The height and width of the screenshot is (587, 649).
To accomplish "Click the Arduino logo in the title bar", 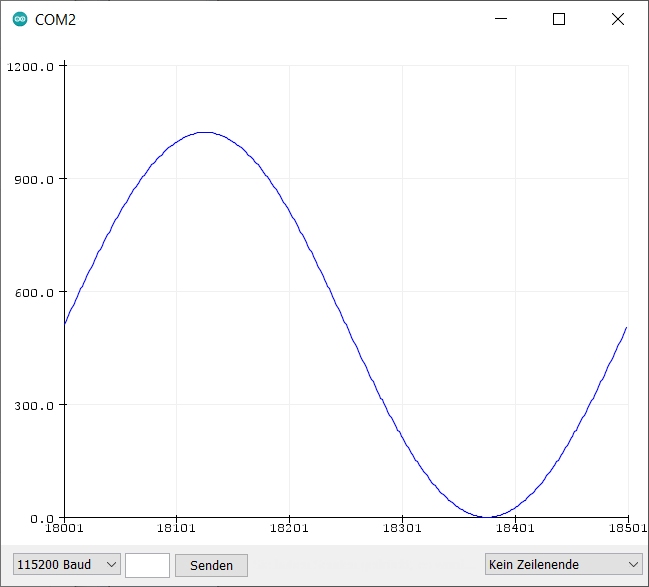I will (x=20, y=19).
